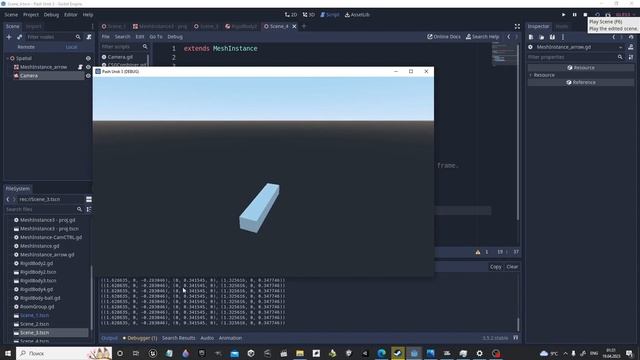
Task: Switch to the Script workspace
Action: 330,15
